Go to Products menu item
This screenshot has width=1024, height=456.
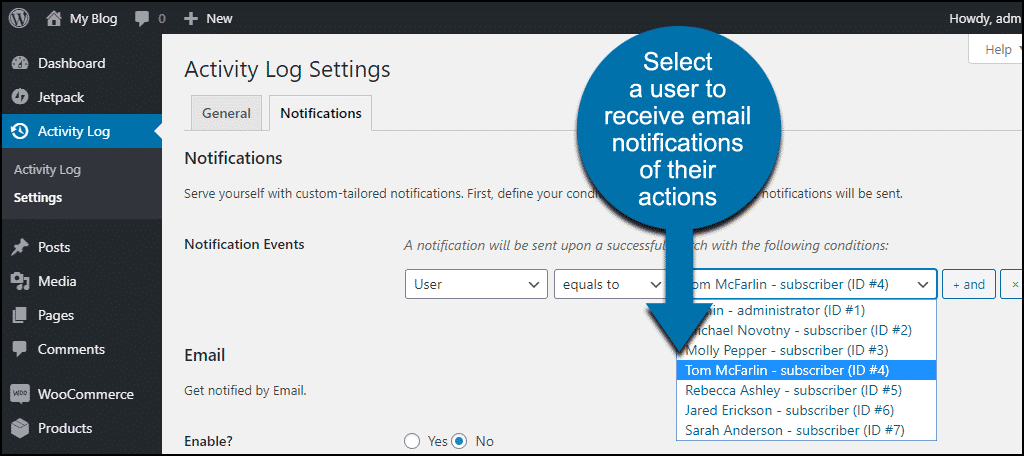65,428
